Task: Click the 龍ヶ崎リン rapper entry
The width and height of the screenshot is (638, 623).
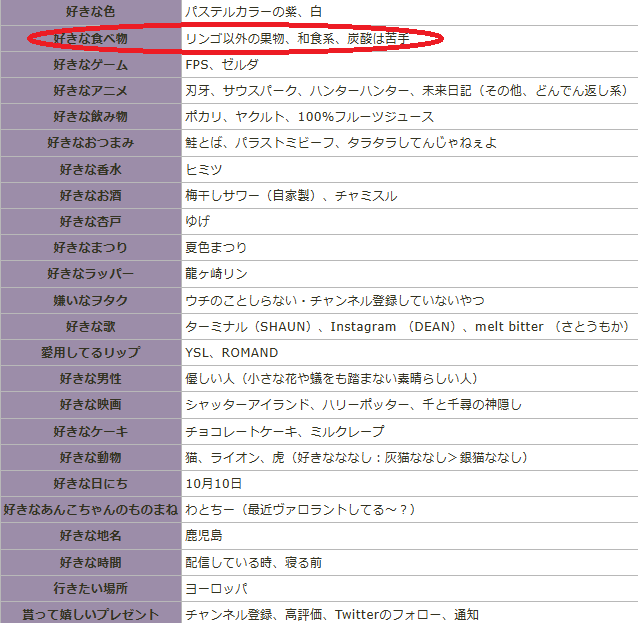Action: click(x=216, y=274)
